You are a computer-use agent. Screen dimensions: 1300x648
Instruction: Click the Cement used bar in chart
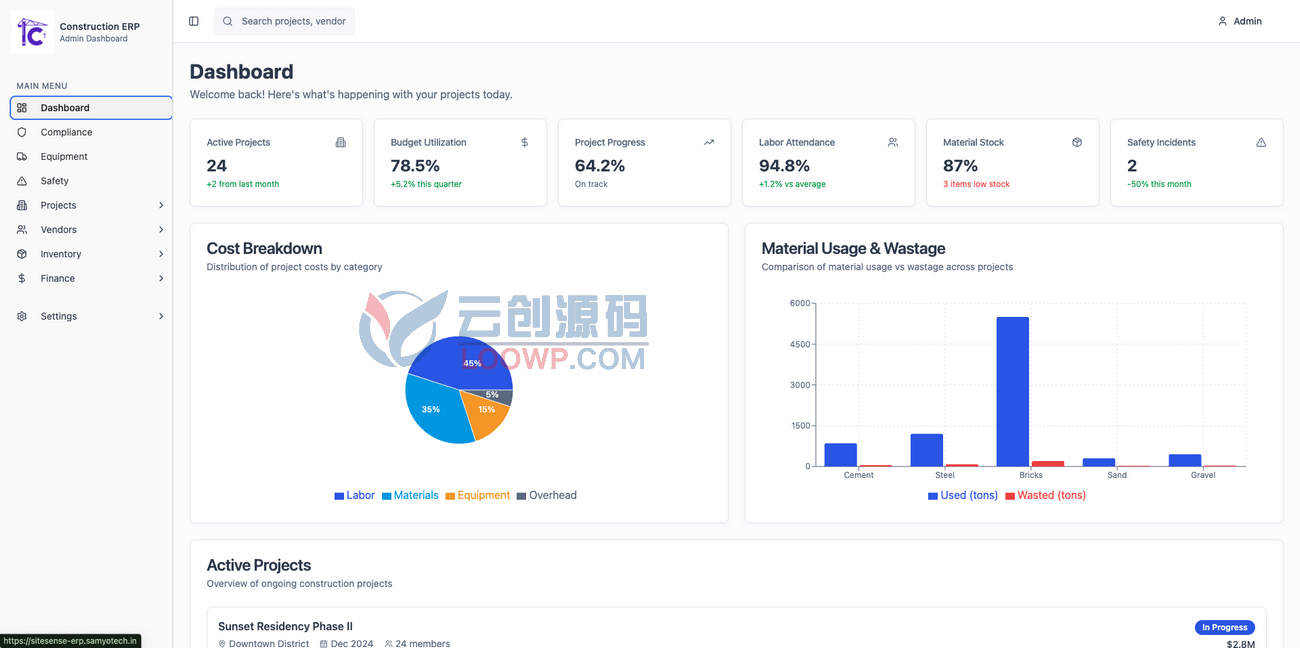(x=841, y=455)
